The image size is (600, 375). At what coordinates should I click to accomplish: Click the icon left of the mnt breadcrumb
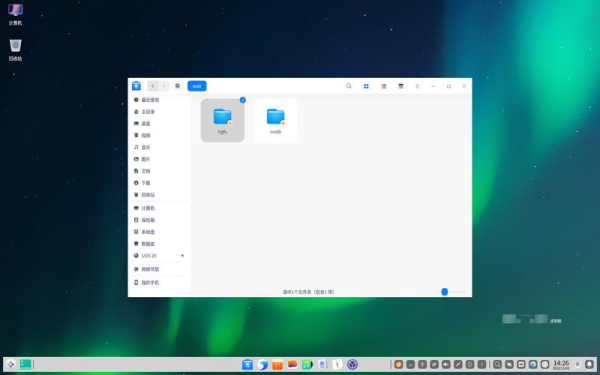(178, 86)
